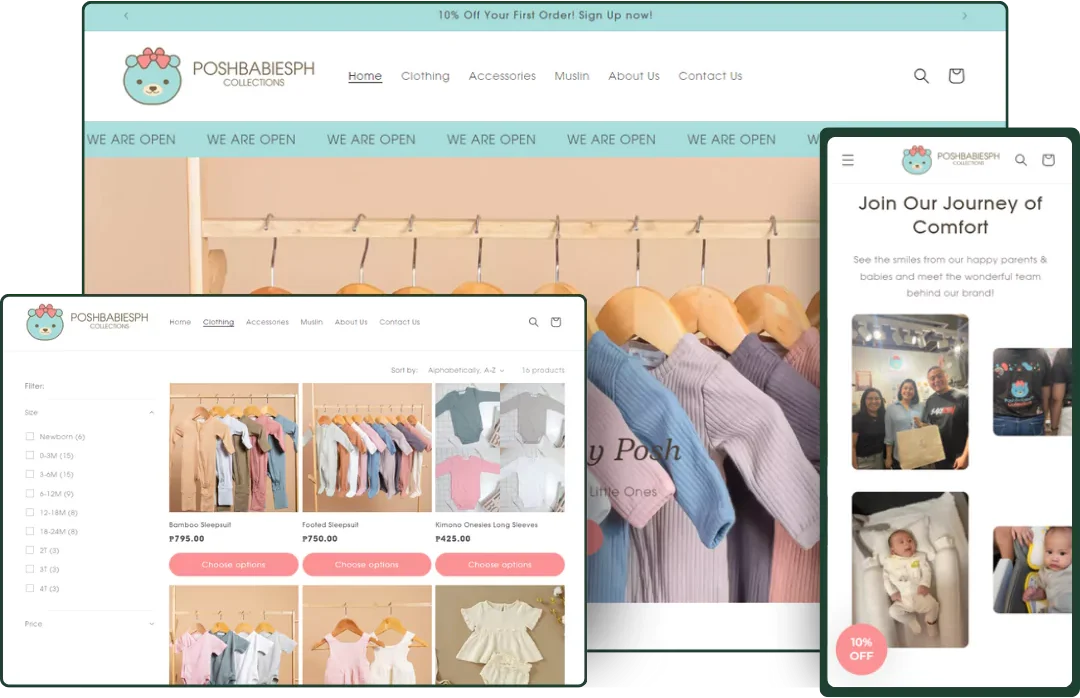Viewport: 1080px width, 698px height.
Task: Expand the Price filter section
Action: [x=151, y=623]
